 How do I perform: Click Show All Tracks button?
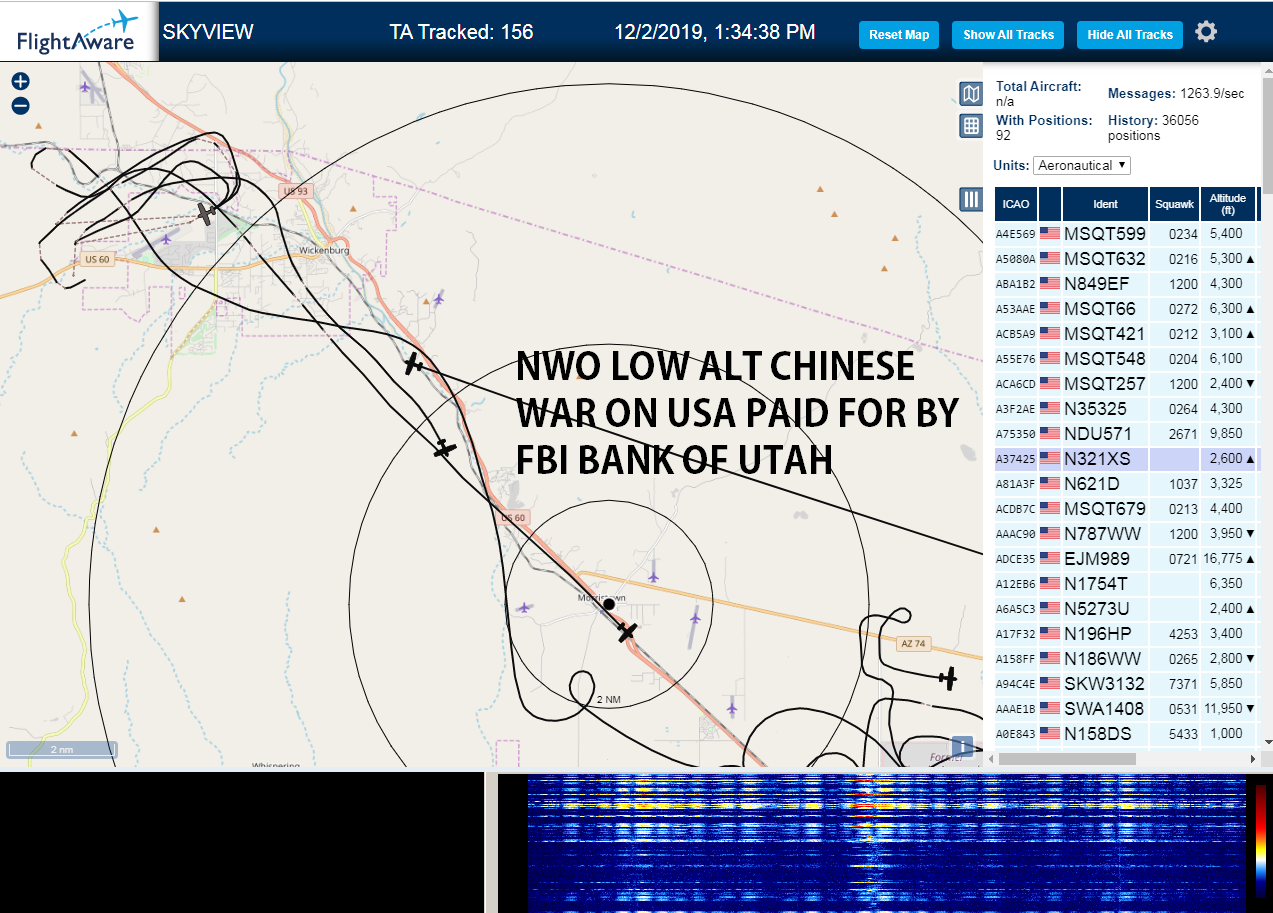coord(1008,35)
